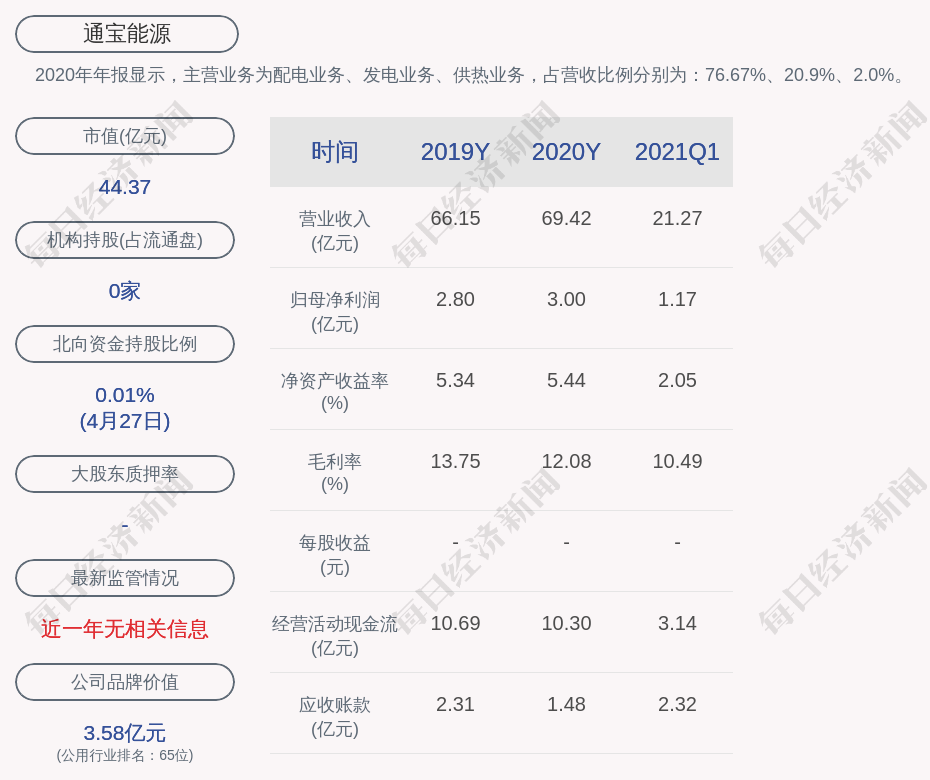Click the cash flow value 10.30
Viewport: 930px width, 780px height.
566,623
